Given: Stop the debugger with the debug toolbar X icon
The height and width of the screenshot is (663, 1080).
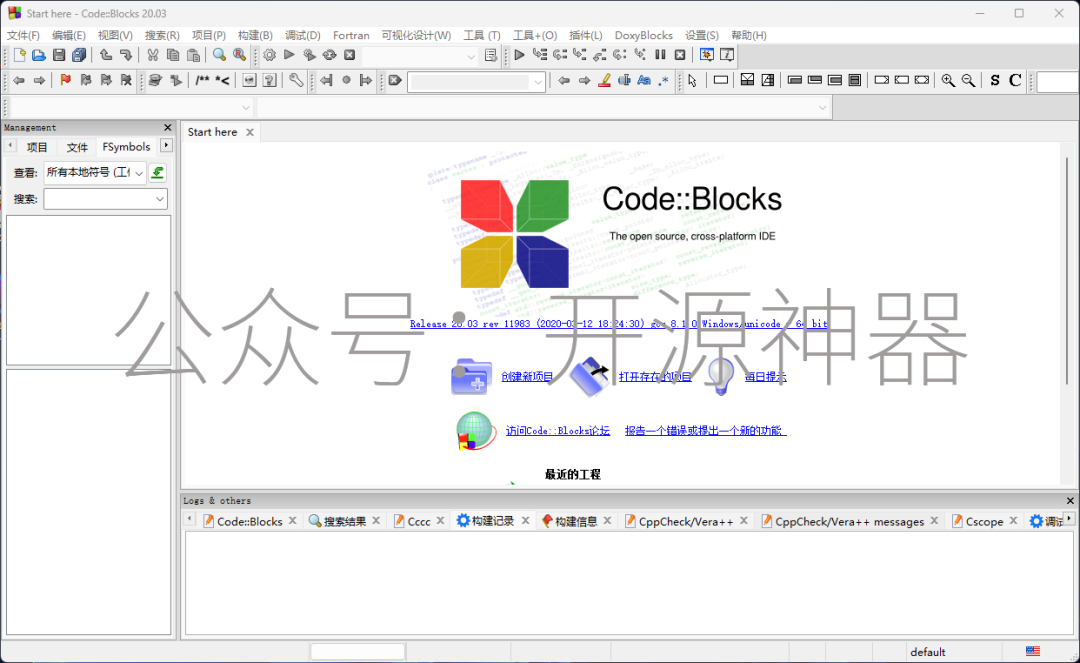Looking at the screenshot, I should point(680,55).
